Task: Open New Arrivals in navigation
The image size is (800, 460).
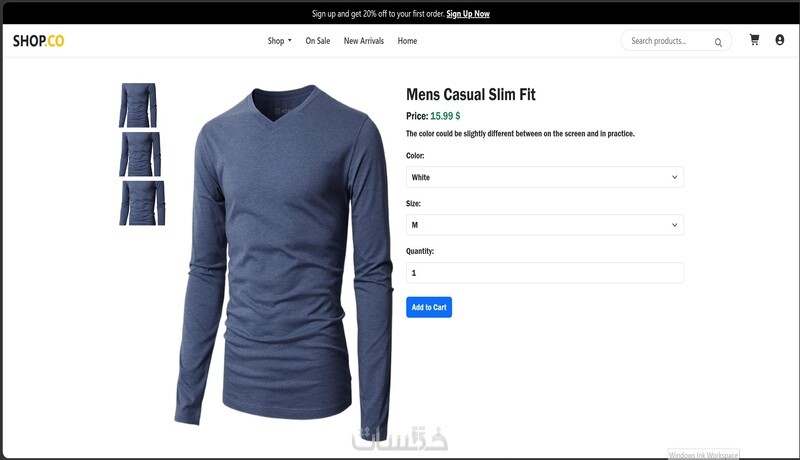Action: 364,41
